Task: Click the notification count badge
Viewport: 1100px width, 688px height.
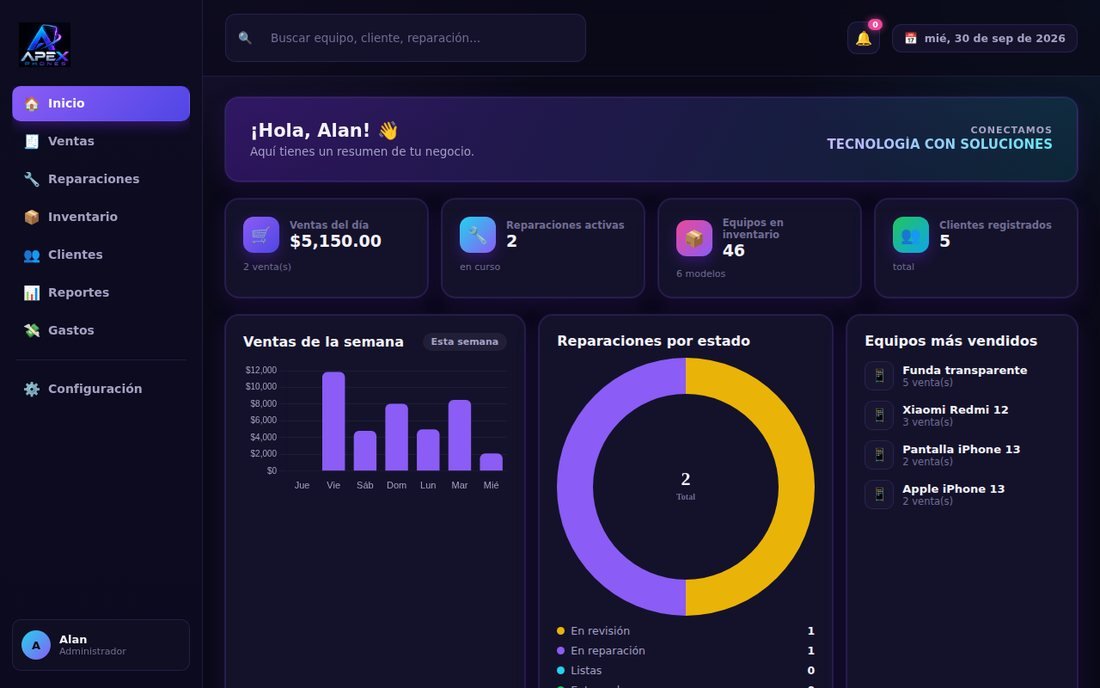Action: (x=875, y=25)
